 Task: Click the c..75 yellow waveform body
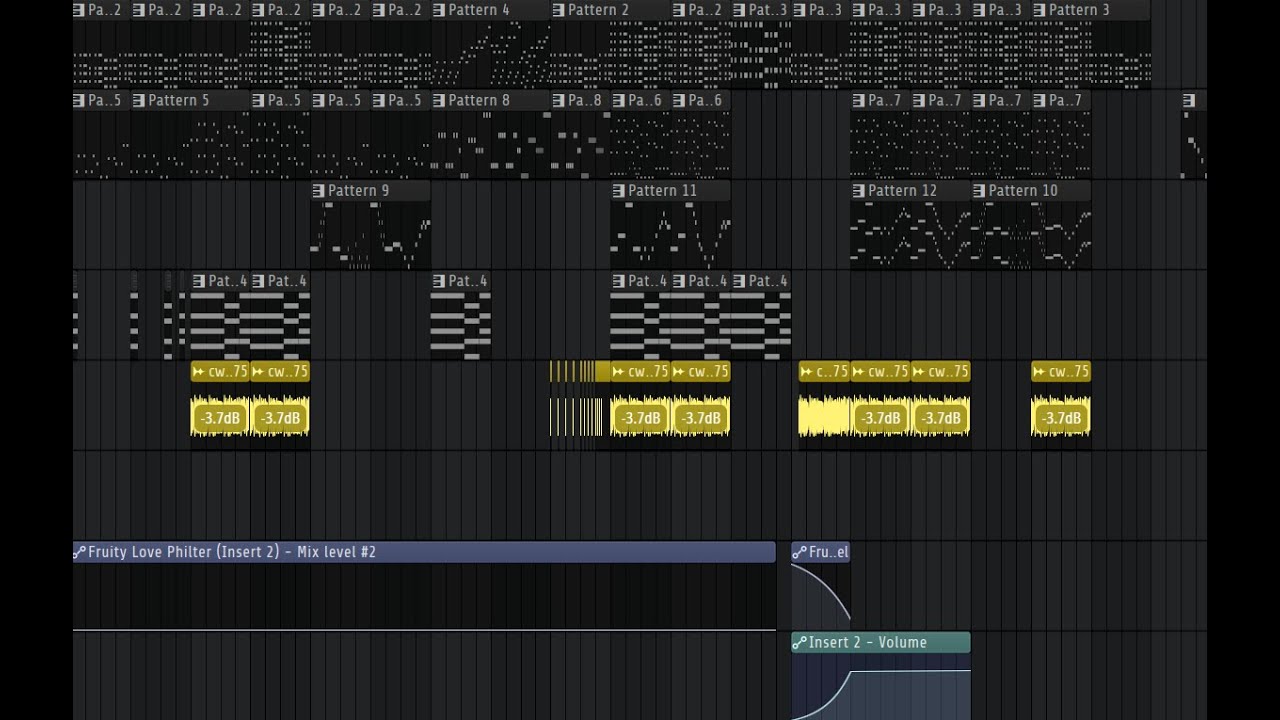[x=824, y=417]
